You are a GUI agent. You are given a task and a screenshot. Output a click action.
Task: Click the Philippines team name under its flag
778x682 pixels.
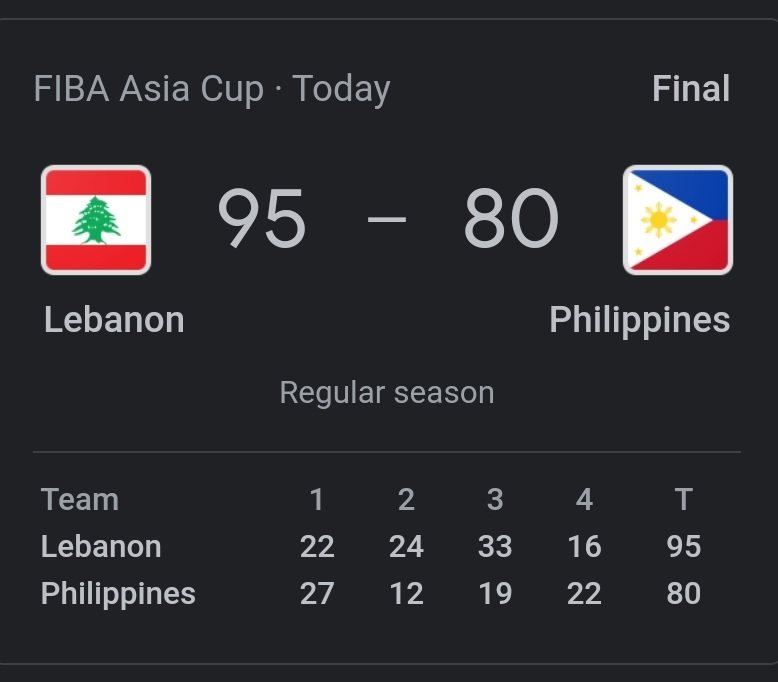pyautogui.click(x=639, y=320)
